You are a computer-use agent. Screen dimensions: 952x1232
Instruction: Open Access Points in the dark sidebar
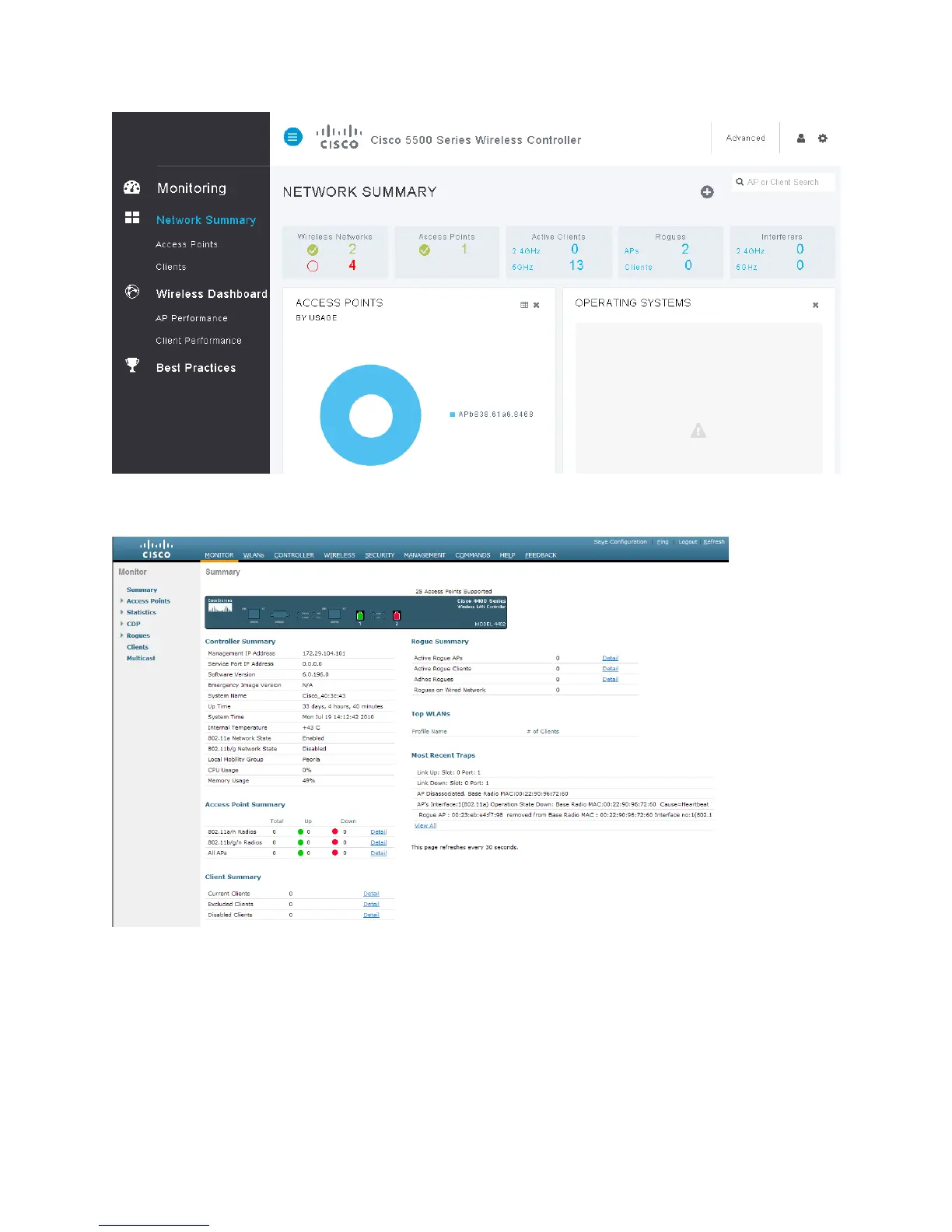(187, 244)
